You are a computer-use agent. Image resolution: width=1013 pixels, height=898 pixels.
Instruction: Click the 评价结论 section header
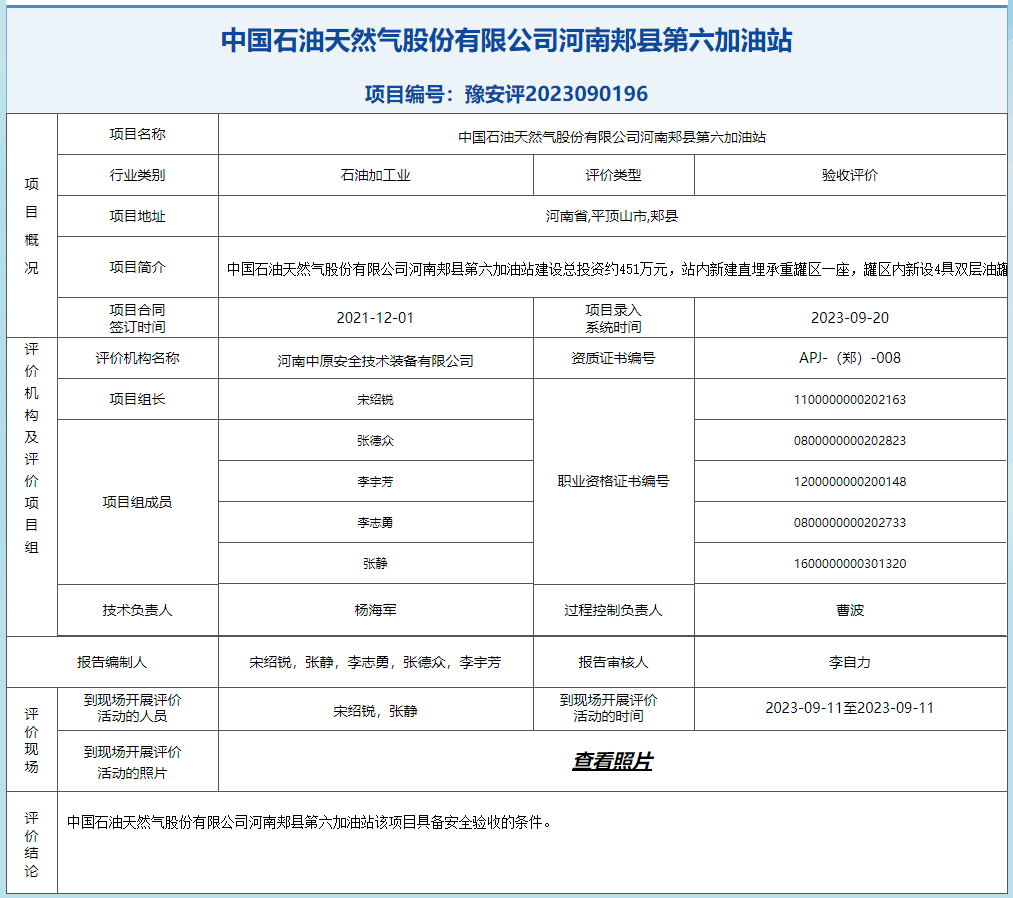point(32,844)
